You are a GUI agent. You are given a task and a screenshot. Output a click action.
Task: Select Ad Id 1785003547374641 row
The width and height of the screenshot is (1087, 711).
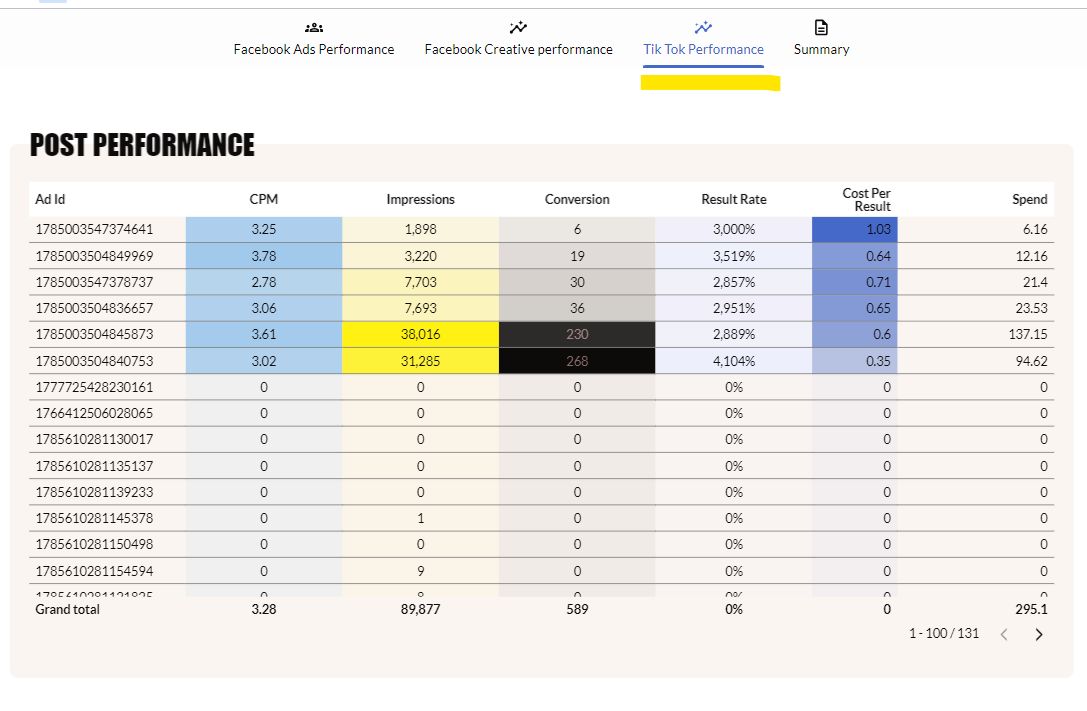coord(95,230)
